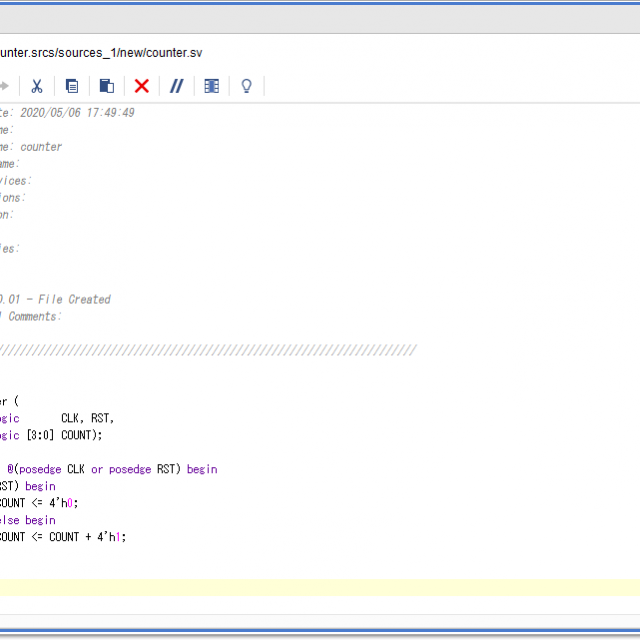Click the Redo arrow in the editor toolbar
This screenshot has height=640, width=640.
point(4,86)
